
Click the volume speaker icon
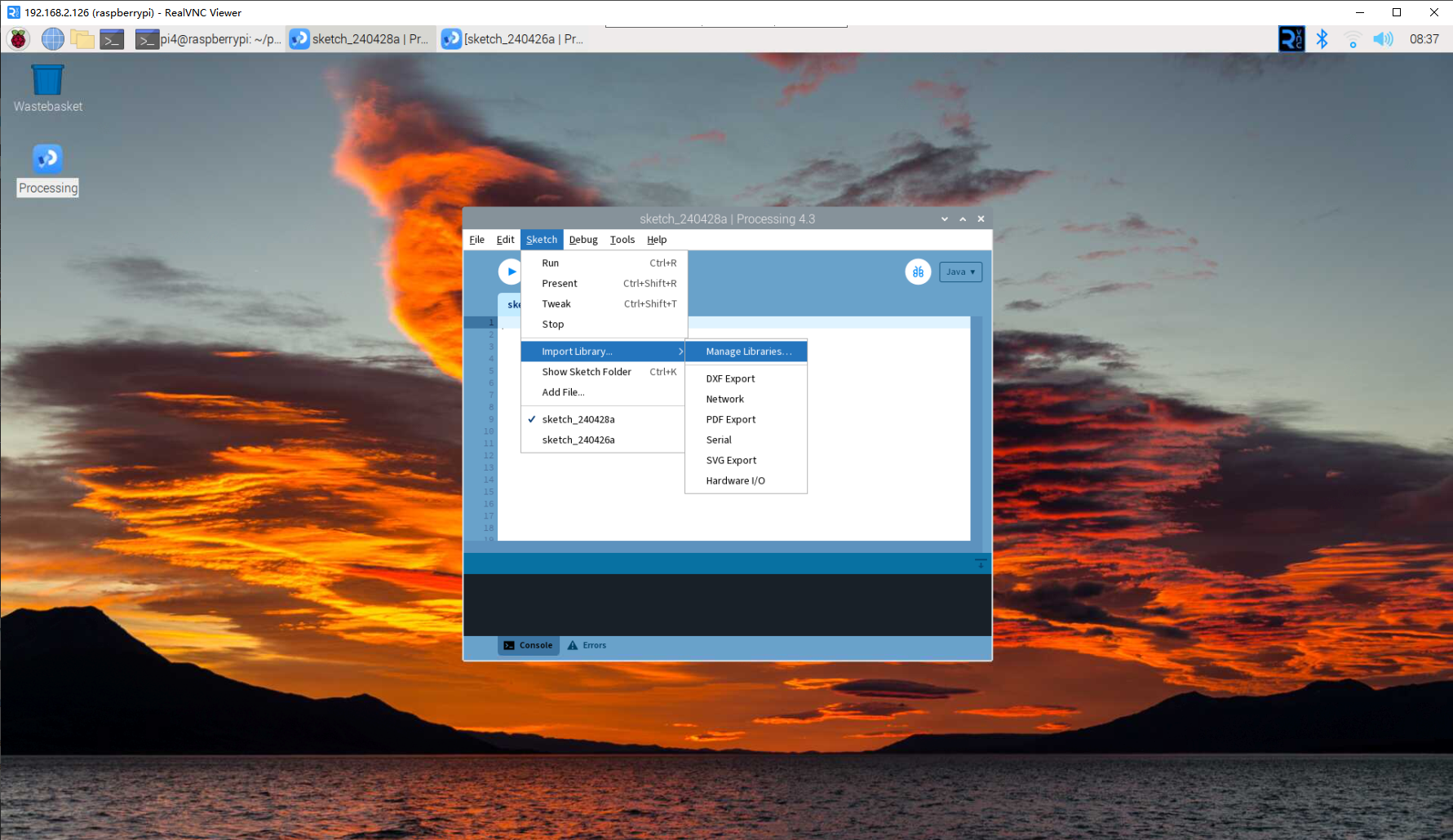[1383, 38]
